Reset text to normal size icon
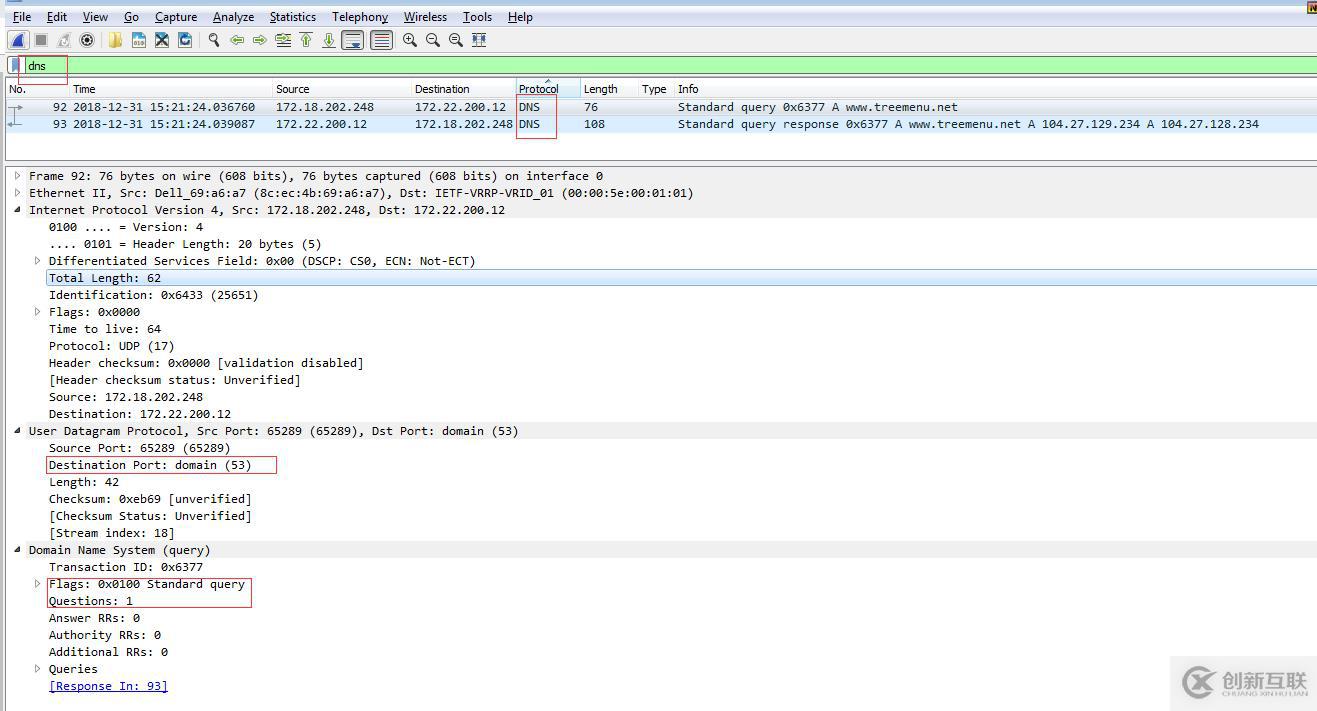 tap(456, 40)
